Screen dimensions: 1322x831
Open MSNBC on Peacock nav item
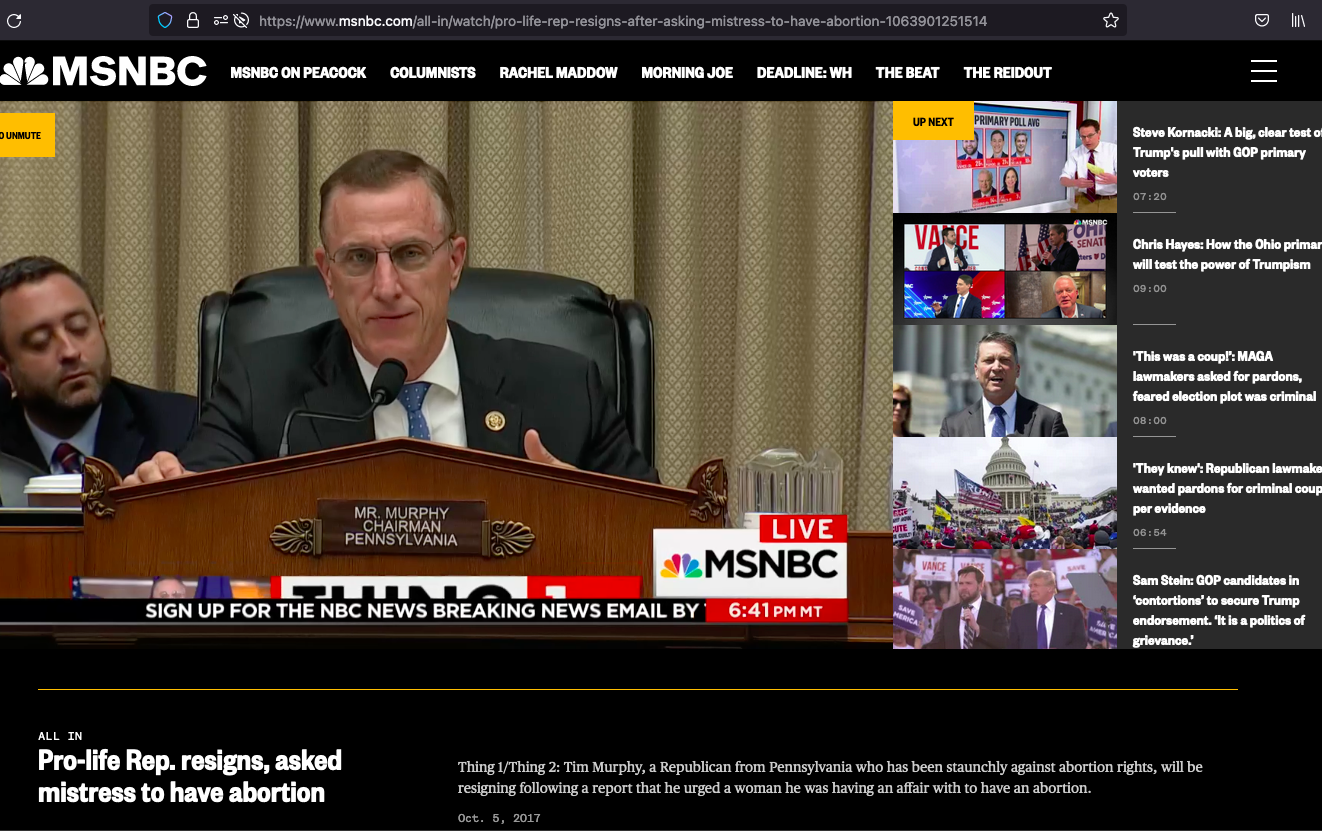[298, 73]
